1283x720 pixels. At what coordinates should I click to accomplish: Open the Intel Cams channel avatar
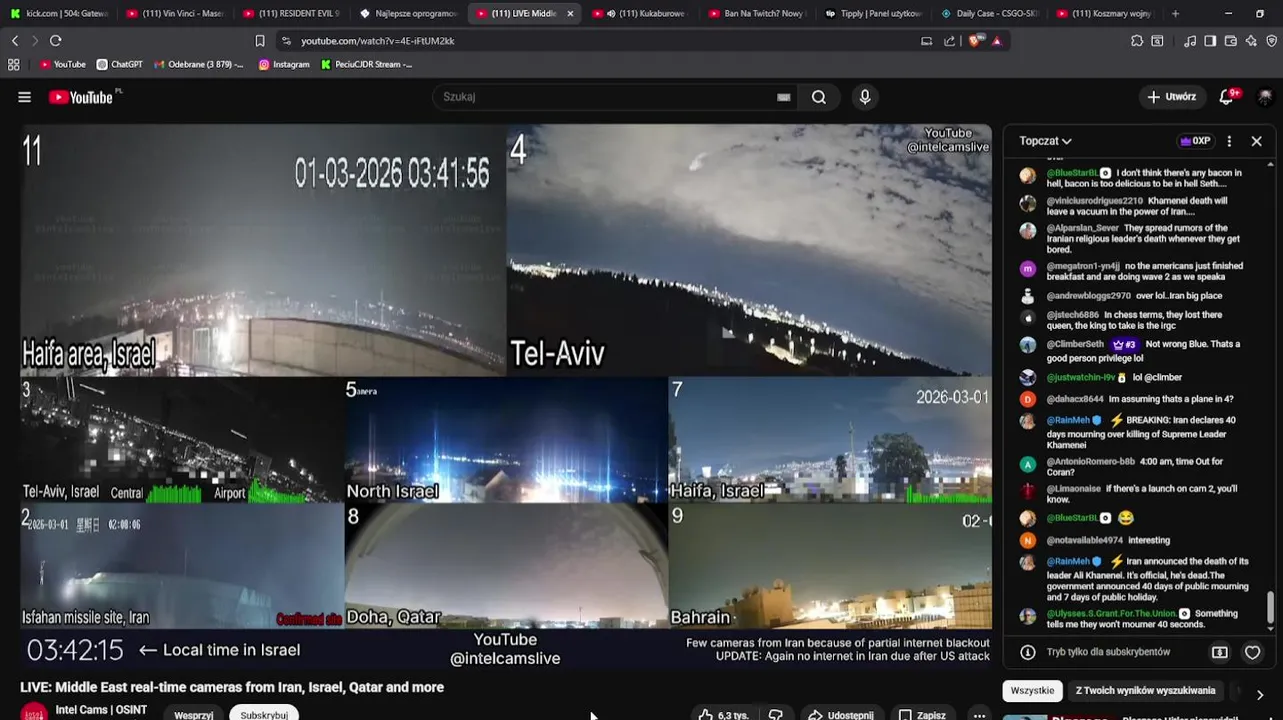pyautogui.click(x=34, y=713)
